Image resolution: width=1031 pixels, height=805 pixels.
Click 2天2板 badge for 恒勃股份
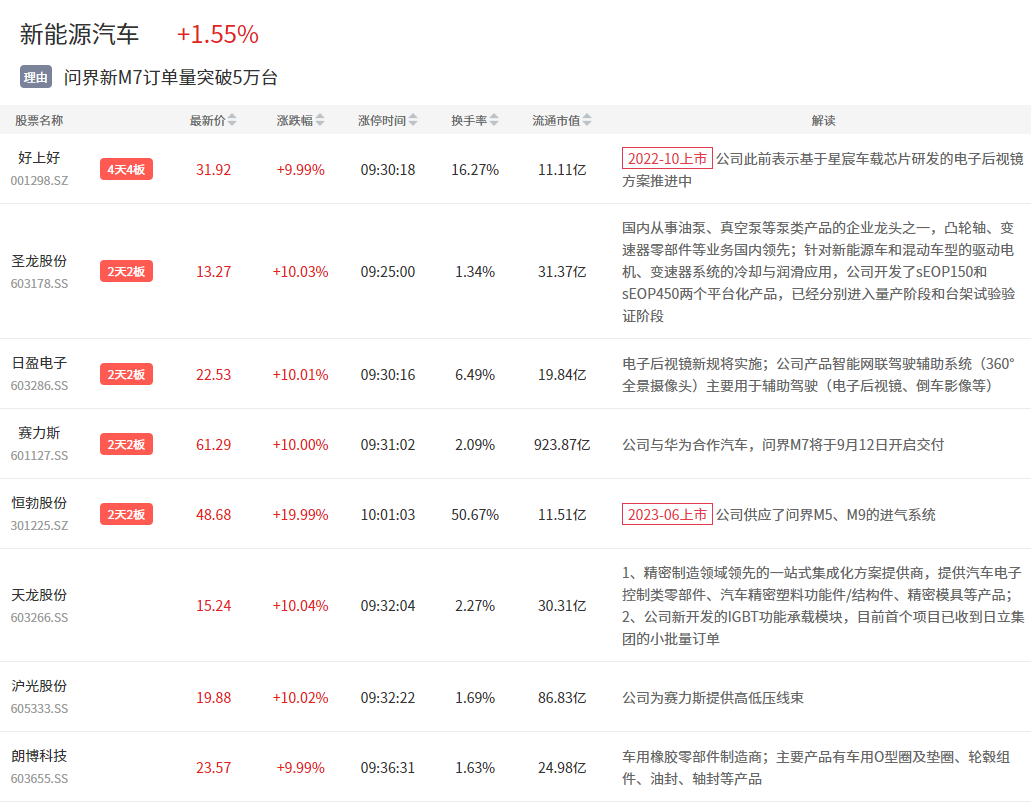click(126, 514)
